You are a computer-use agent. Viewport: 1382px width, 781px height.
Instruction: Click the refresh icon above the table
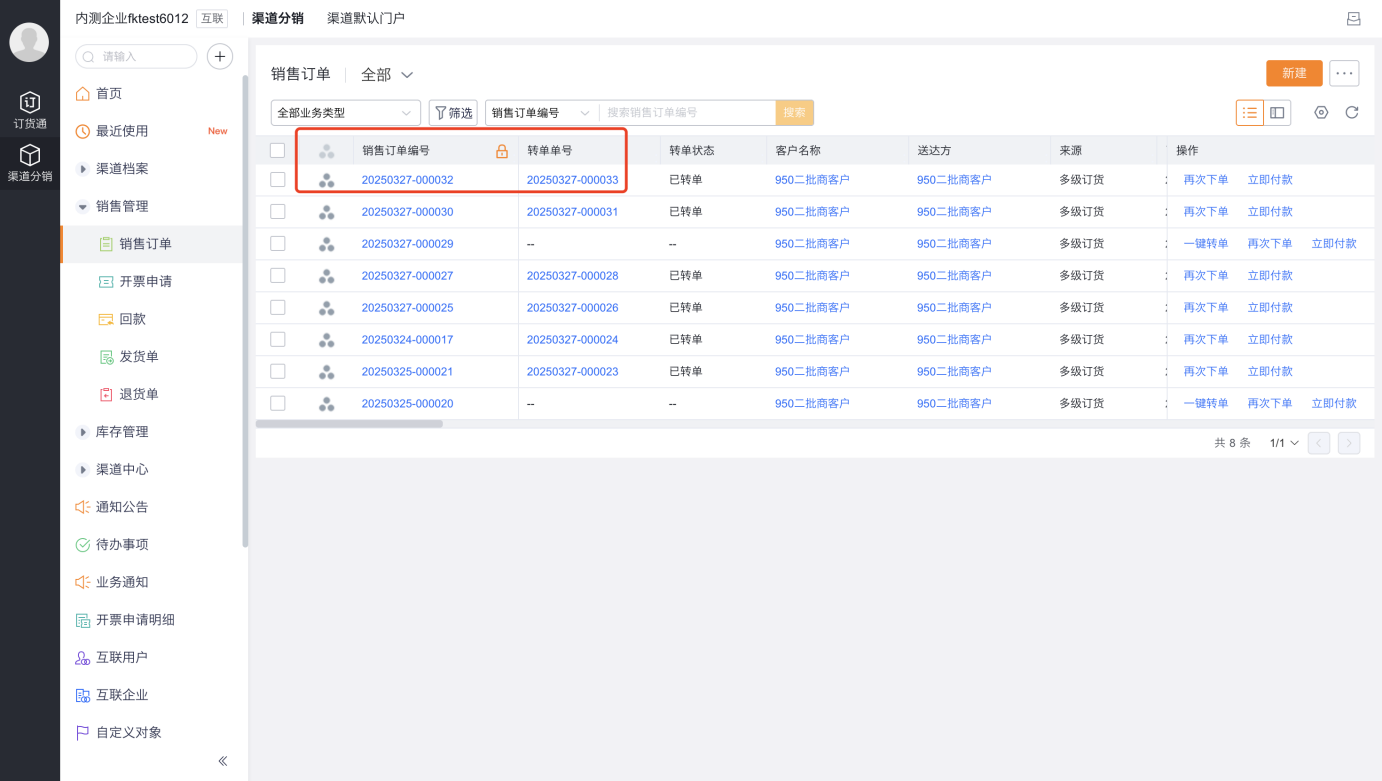click(1352, 113)
